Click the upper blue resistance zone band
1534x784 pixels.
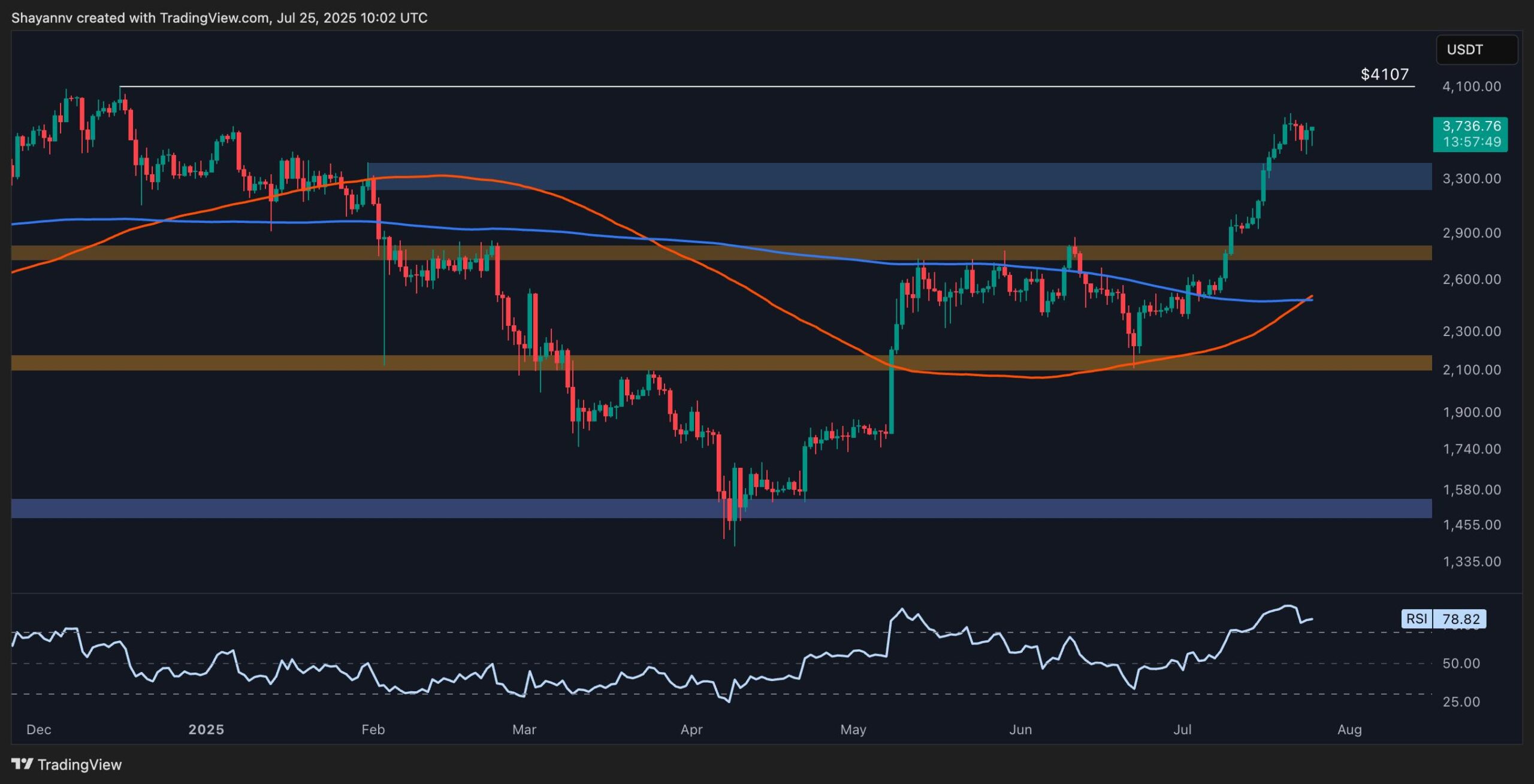coord(899,176)
